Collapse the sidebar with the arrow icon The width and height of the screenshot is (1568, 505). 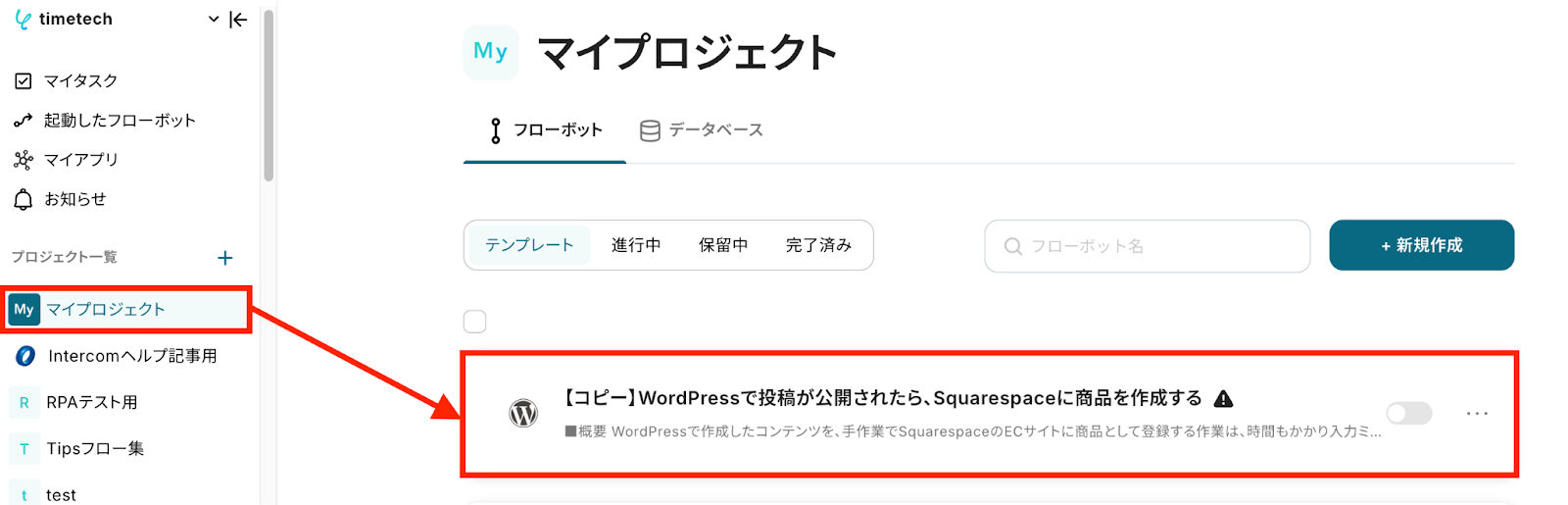point(238,20)
